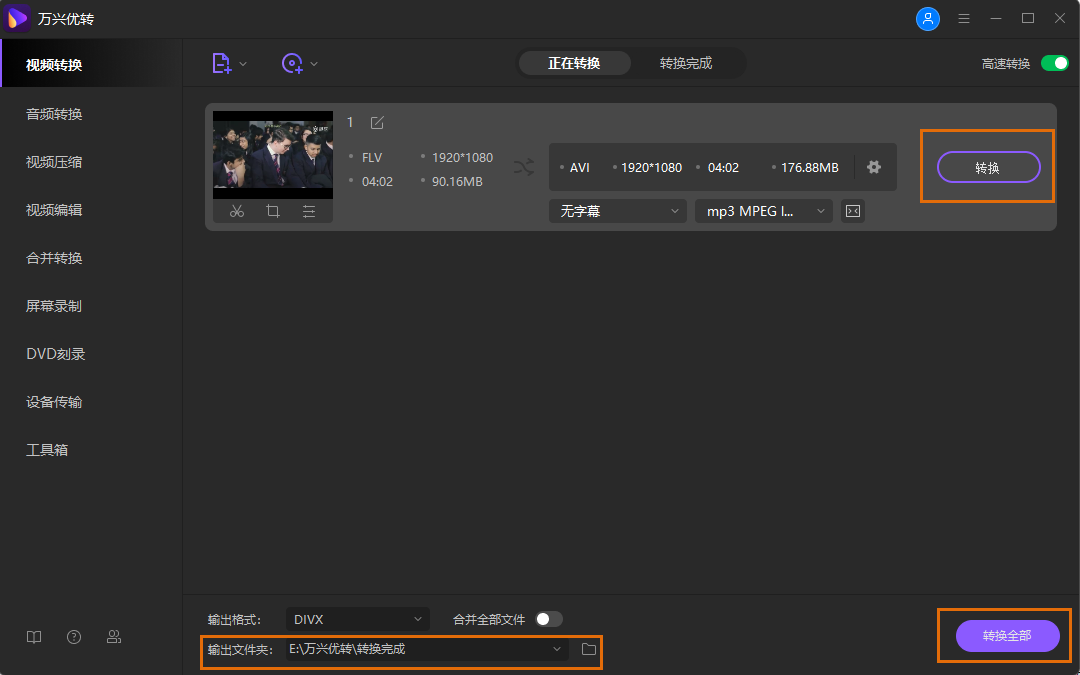This screenshot has width=1080, height=675.
Task: Click the file name "1"
Action: click(350, 123)
